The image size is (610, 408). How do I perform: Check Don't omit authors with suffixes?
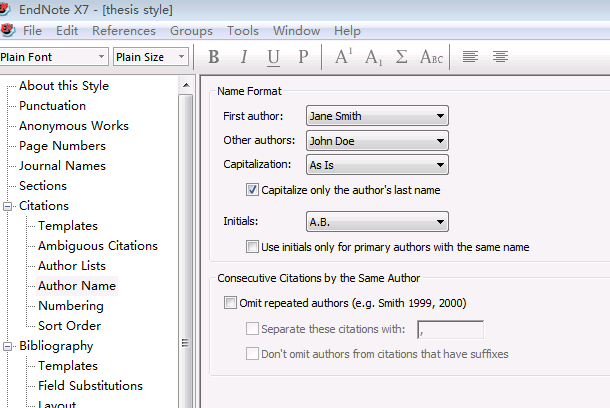252,354
